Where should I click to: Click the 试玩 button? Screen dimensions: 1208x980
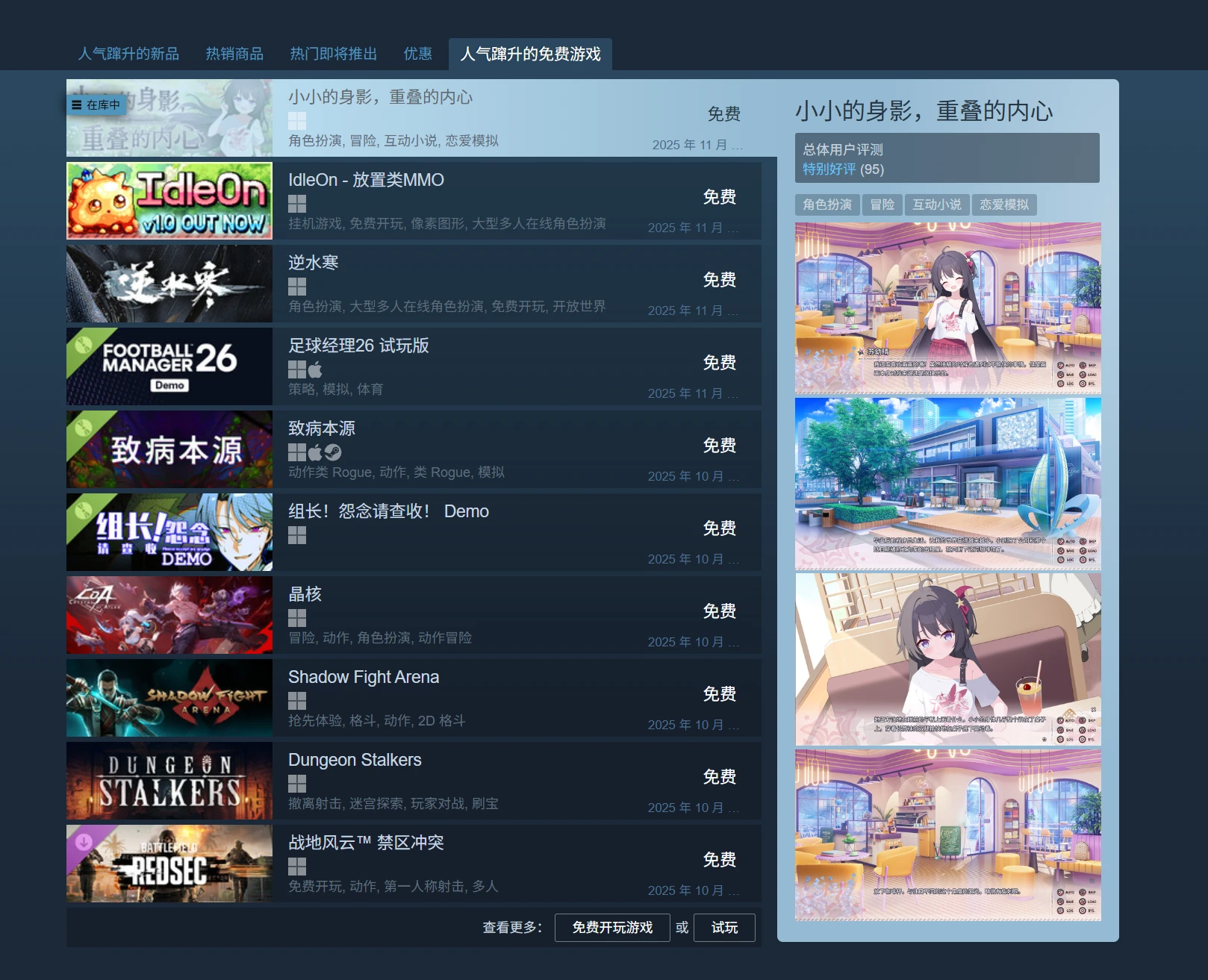(x=724, y=928)
